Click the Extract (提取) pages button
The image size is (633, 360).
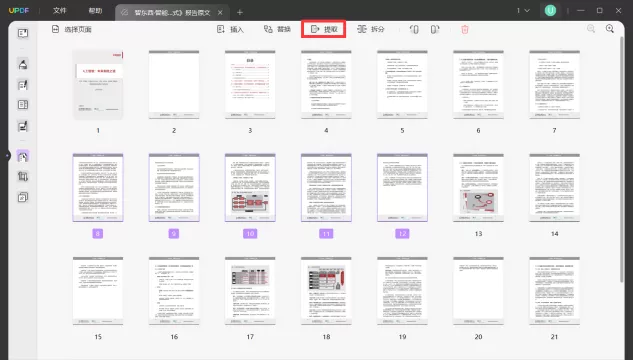point(324,29)
